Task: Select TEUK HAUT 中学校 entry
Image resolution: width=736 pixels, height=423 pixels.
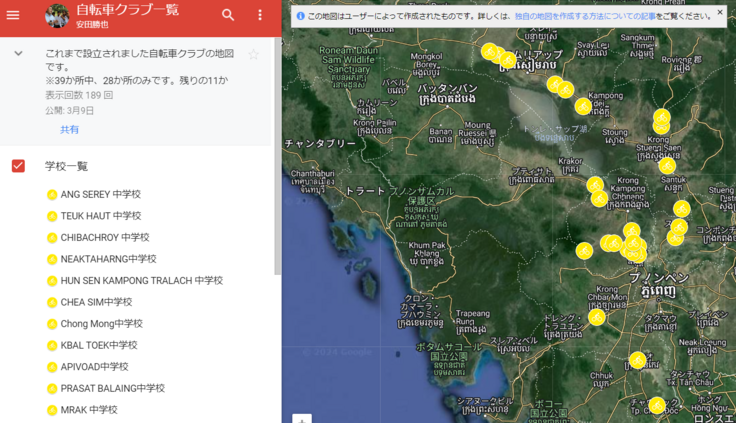Action: [100, 216]
